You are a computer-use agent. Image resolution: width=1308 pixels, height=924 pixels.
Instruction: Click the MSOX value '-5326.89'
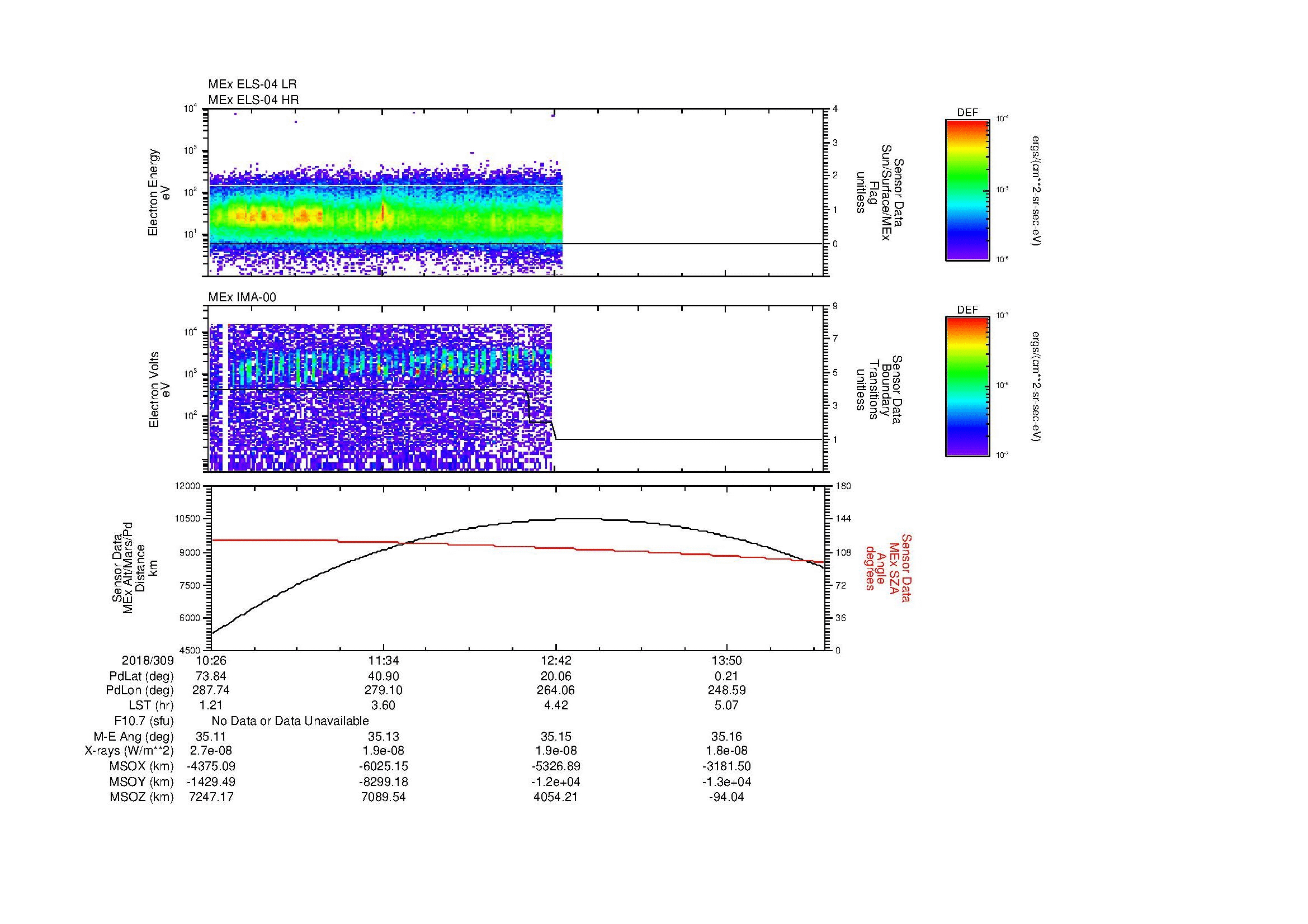pyautogui.click(x=555, y=766)
